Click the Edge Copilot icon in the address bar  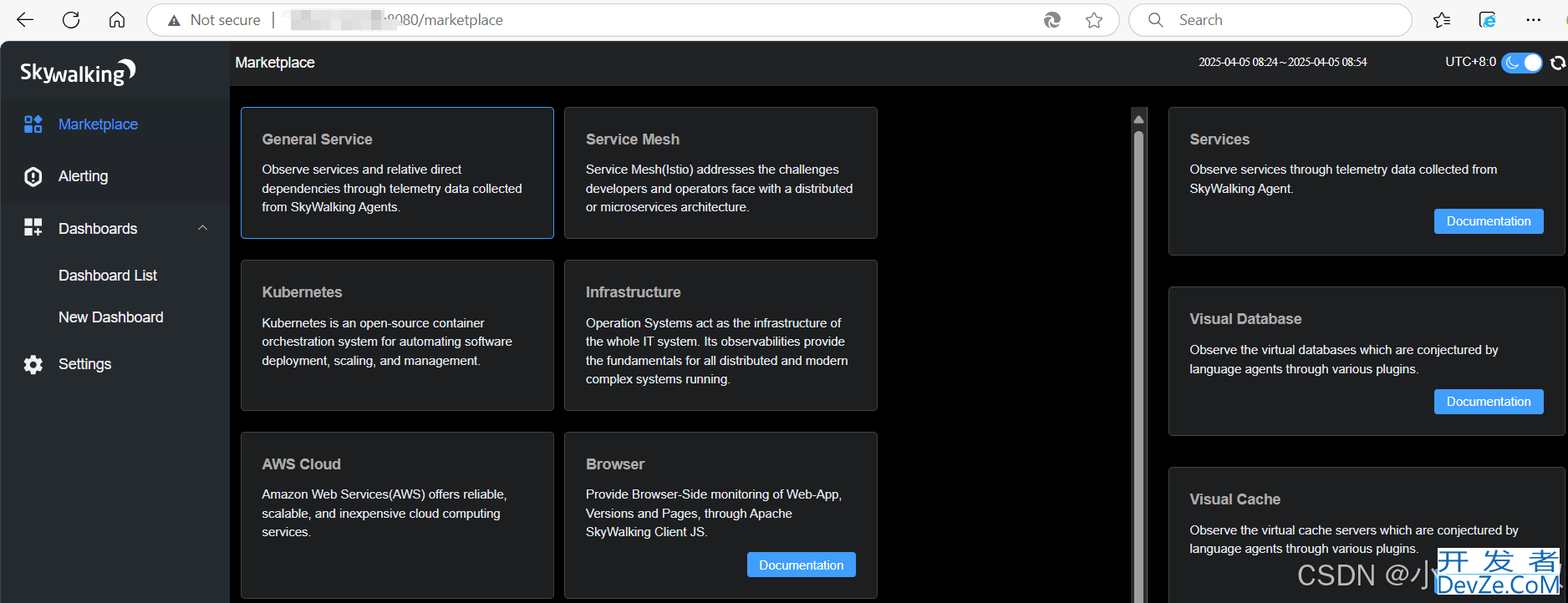click(x=1052, y=20)
